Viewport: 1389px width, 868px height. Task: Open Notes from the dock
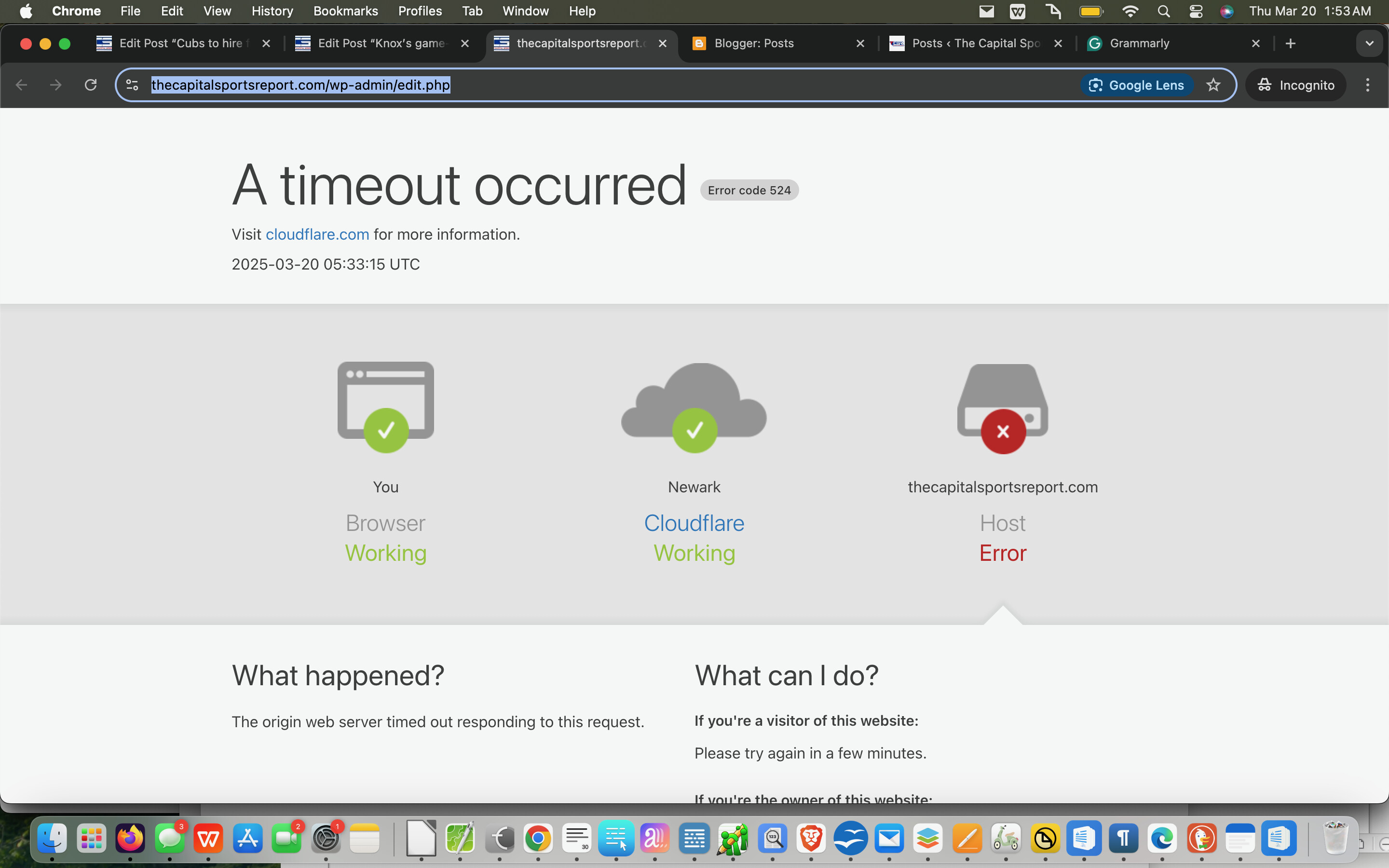click(x=365, y=839)
